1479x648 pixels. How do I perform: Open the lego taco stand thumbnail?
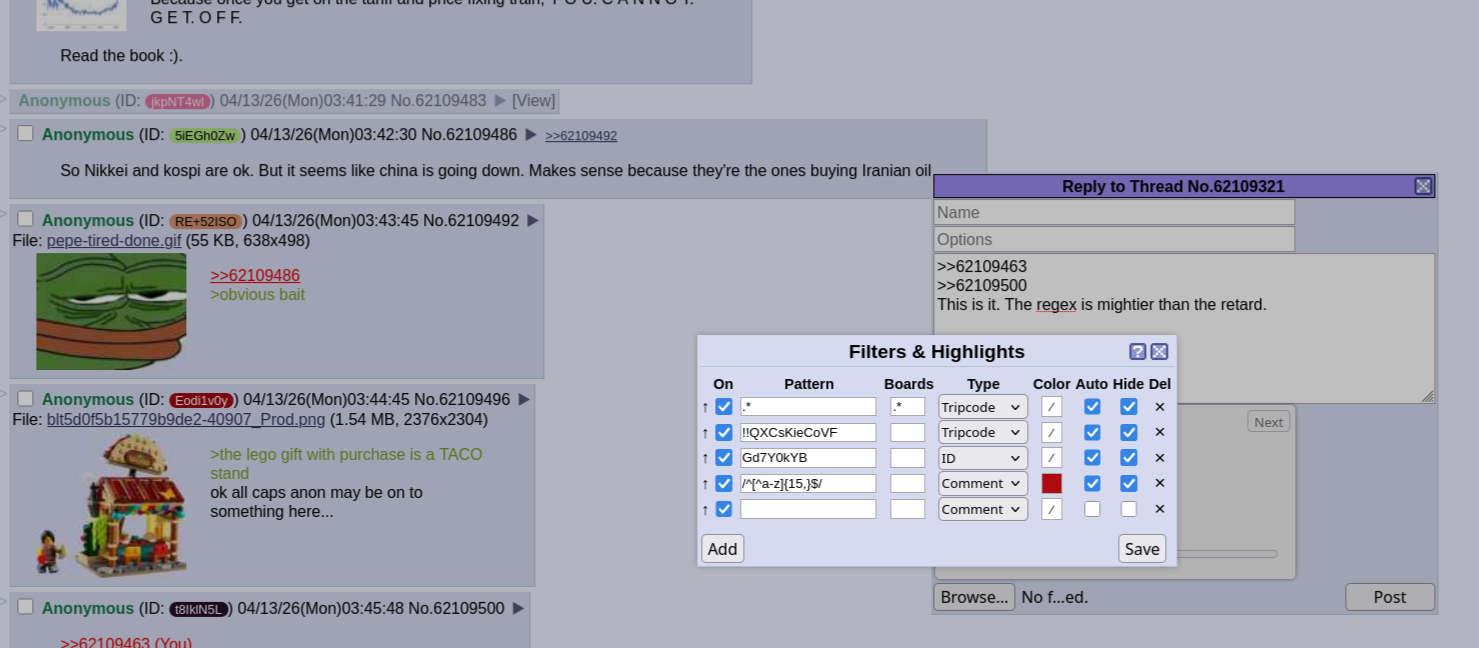click(x=111, y=505)
